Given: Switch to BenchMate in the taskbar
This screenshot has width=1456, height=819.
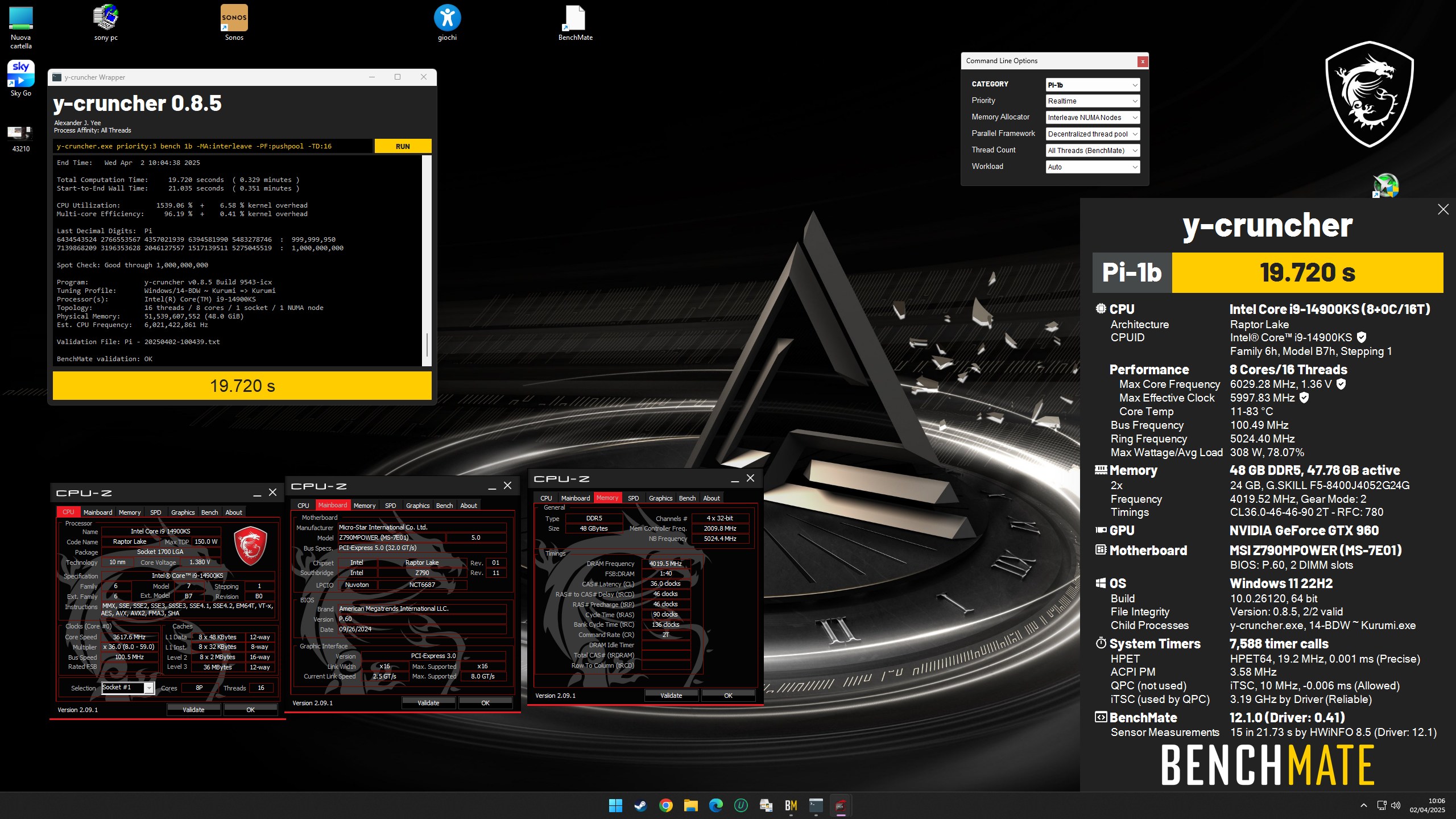Looking at the screenshot, I should click(791, 805).
